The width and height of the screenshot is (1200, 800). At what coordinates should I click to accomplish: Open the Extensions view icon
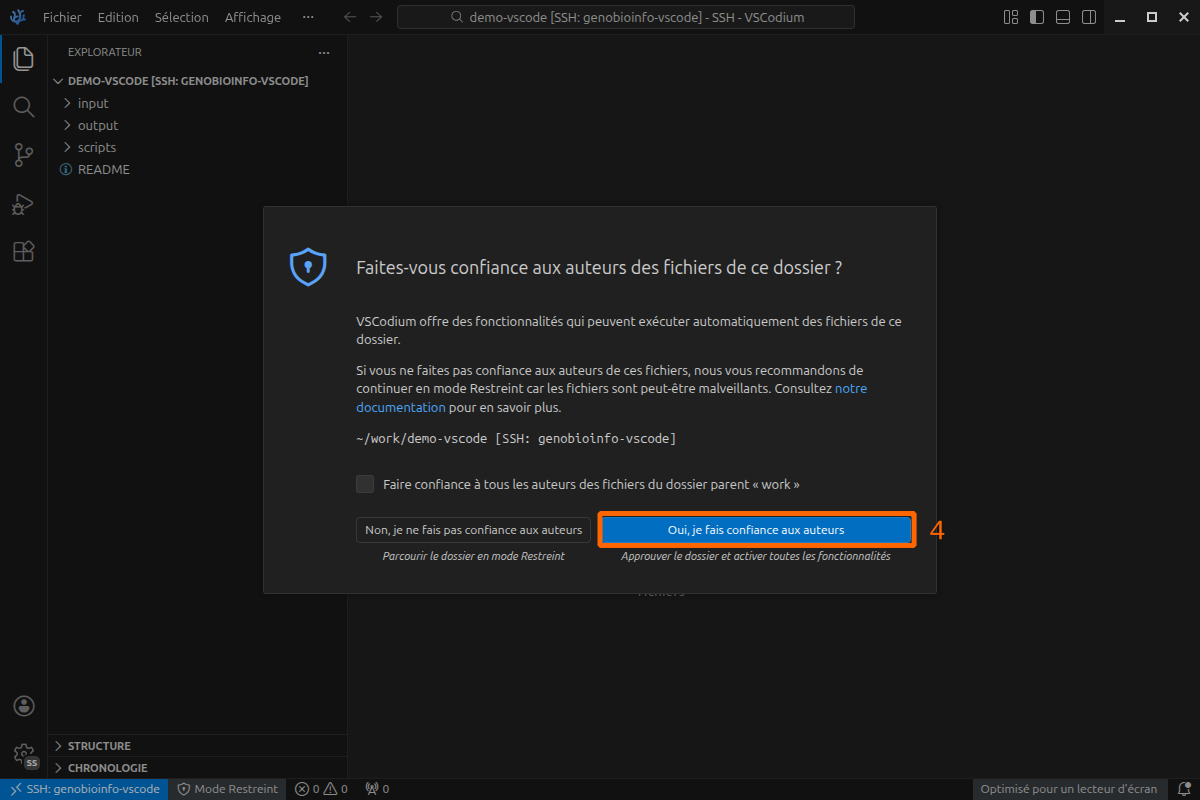click(x=23, y=252)
